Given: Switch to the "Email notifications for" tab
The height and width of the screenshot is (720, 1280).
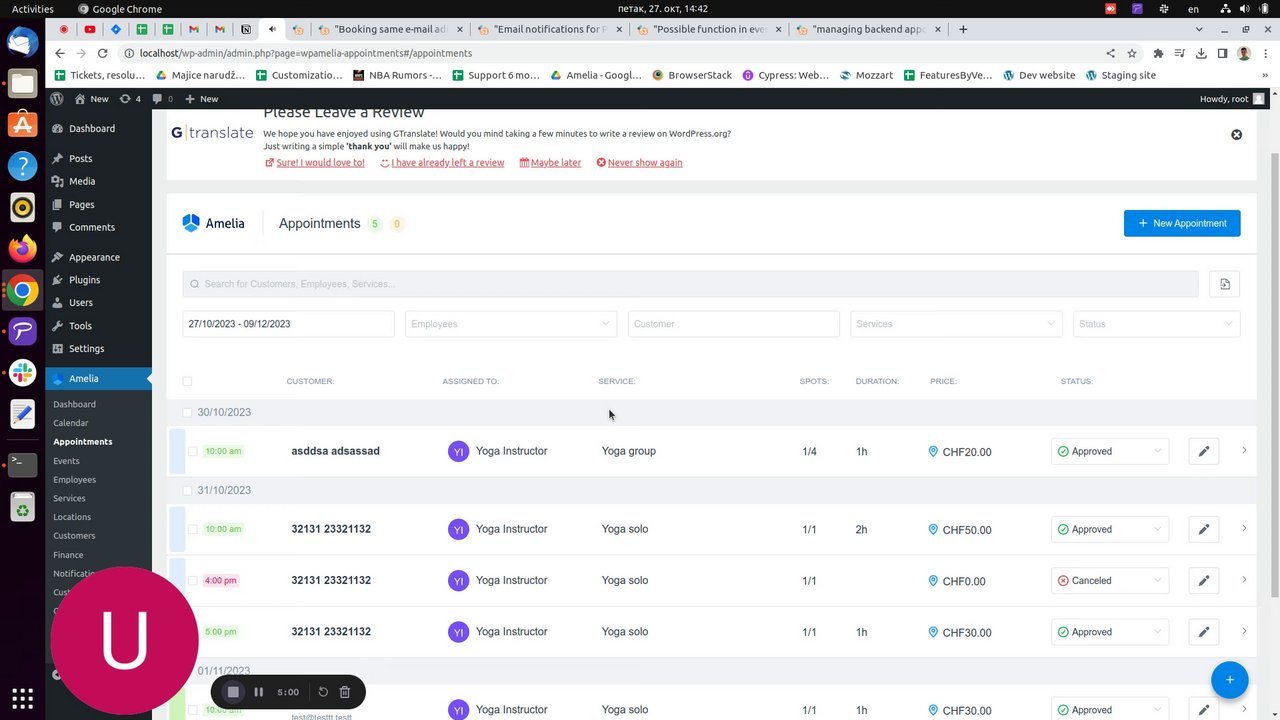Looking at the screenshot, I should (x=548, y=29).
